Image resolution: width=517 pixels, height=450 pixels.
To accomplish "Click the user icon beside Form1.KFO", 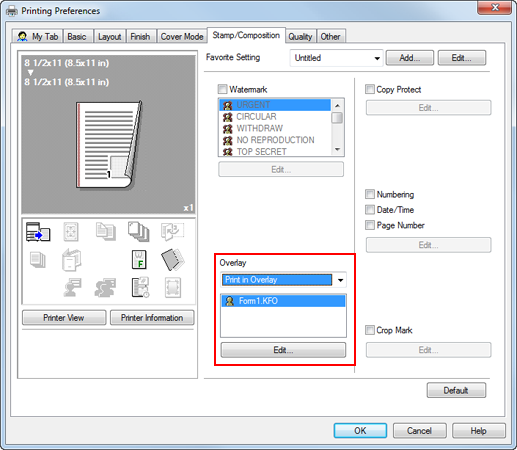I will pos(229,301).
